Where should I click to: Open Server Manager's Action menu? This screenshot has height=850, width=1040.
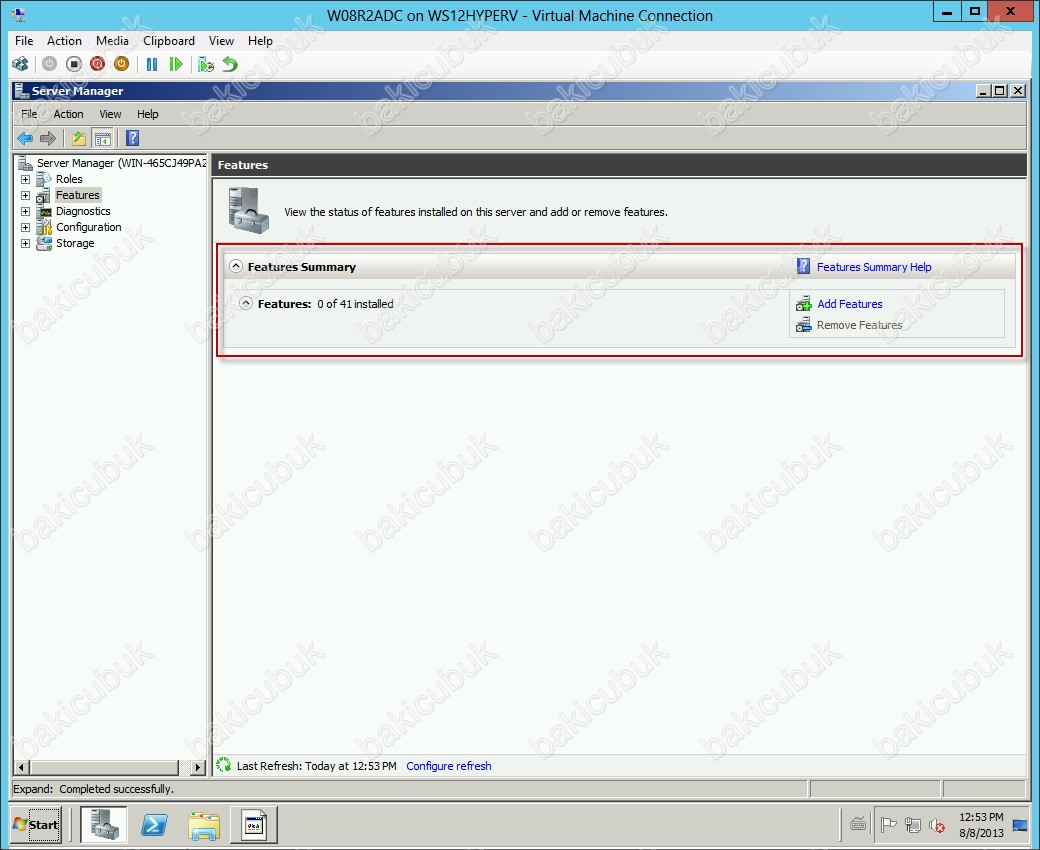[x=68, y=114]
